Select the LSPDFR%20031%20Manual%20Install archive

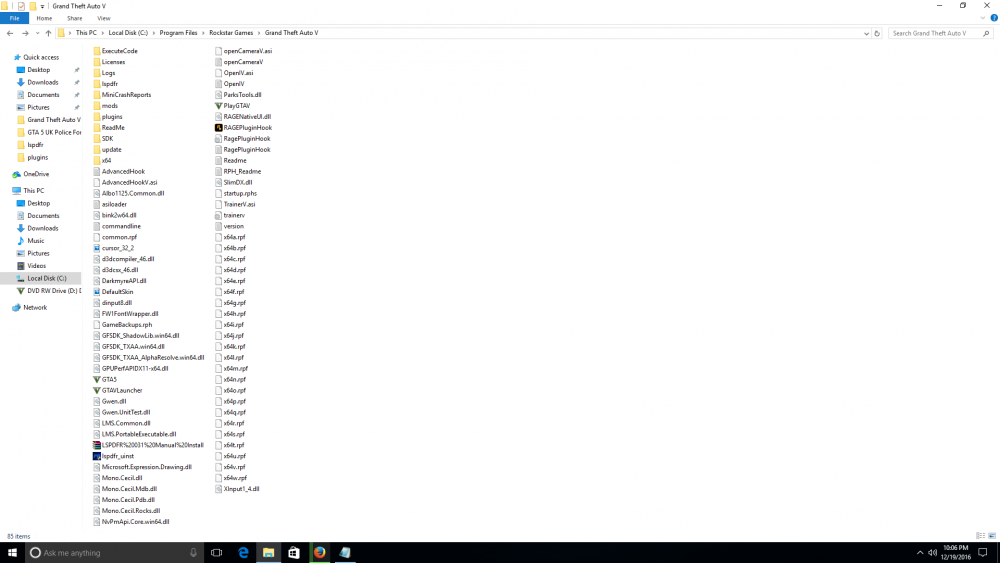148,445
